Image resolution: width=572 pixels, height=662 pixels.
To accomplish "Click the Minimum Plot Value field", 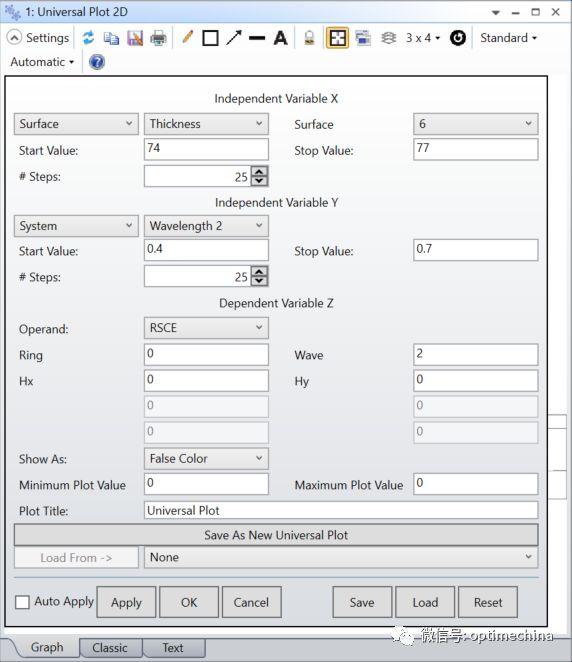I will 206,484.
